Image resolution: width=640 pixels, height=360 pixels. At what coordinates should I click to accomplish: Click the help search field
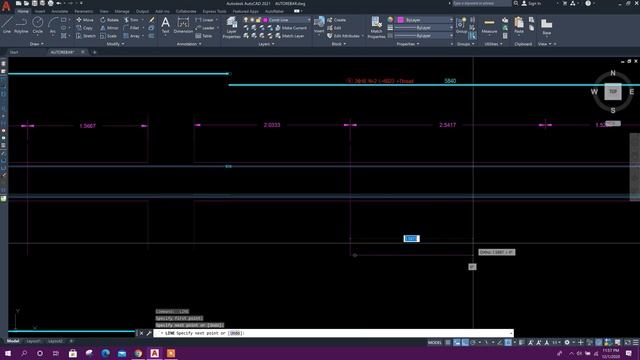(x=481, y=3)
